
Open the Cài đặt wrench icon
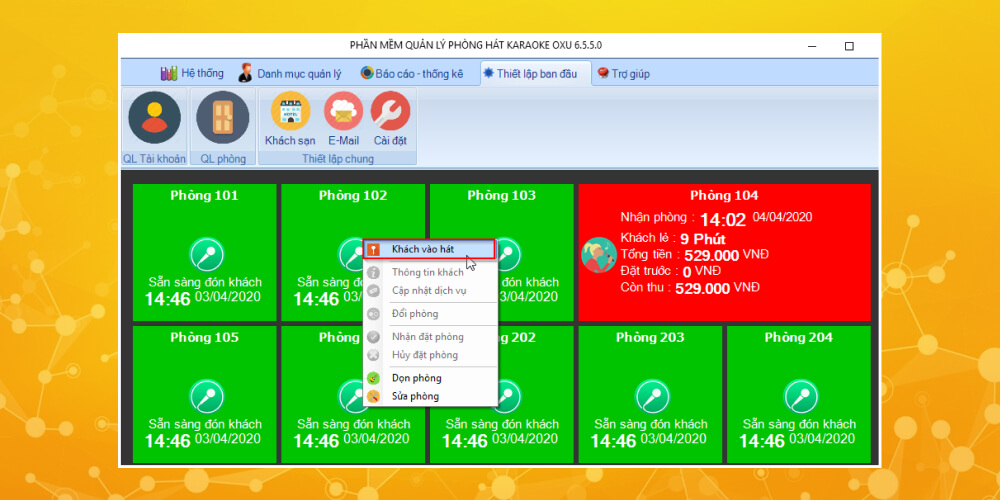point(390,111)
